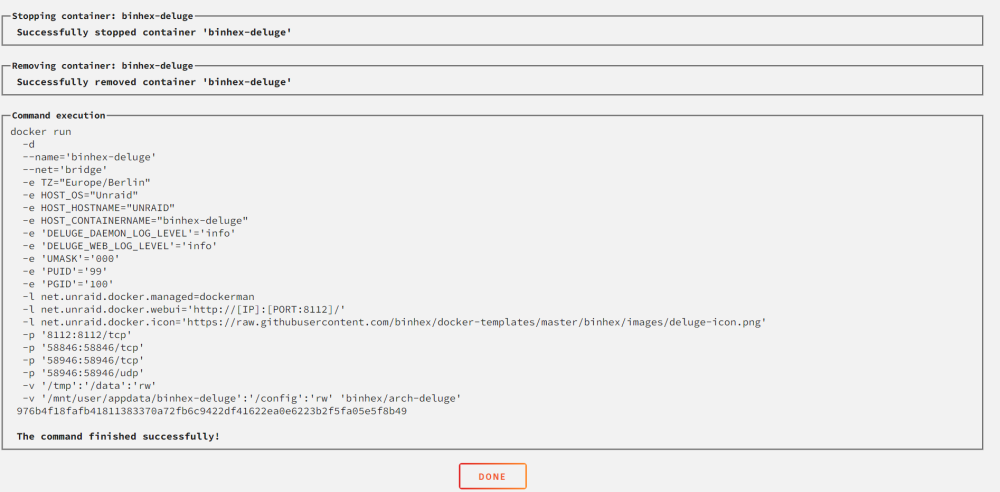The height and width of the screenshot is (492, 1000).
Task: Click the '58946:58946/tcp' port line
Action: pyautogui.click(x=83, y=361)
